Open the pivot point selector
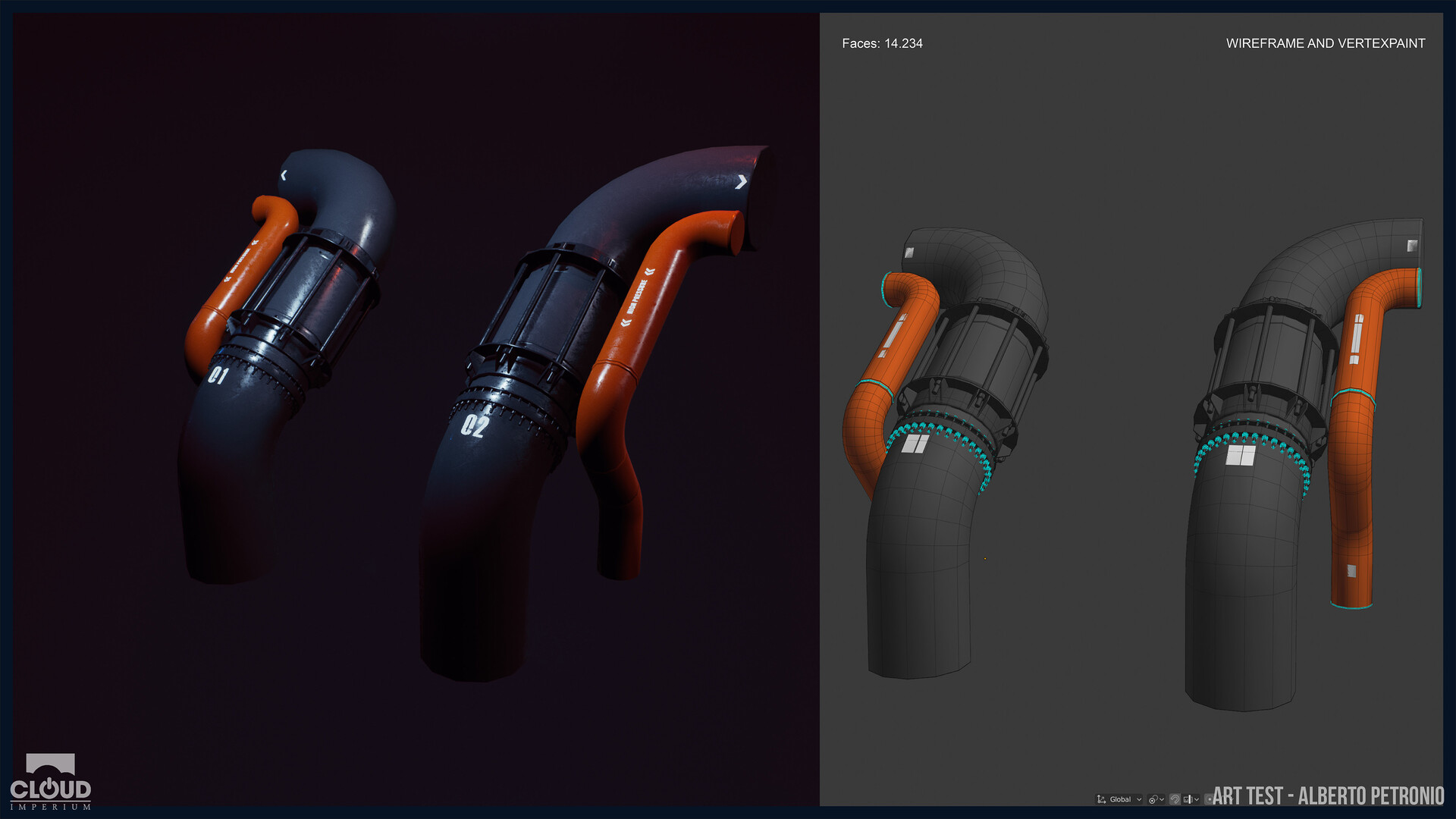Viewport: 1456px width, 819px height. [1156, 799]
